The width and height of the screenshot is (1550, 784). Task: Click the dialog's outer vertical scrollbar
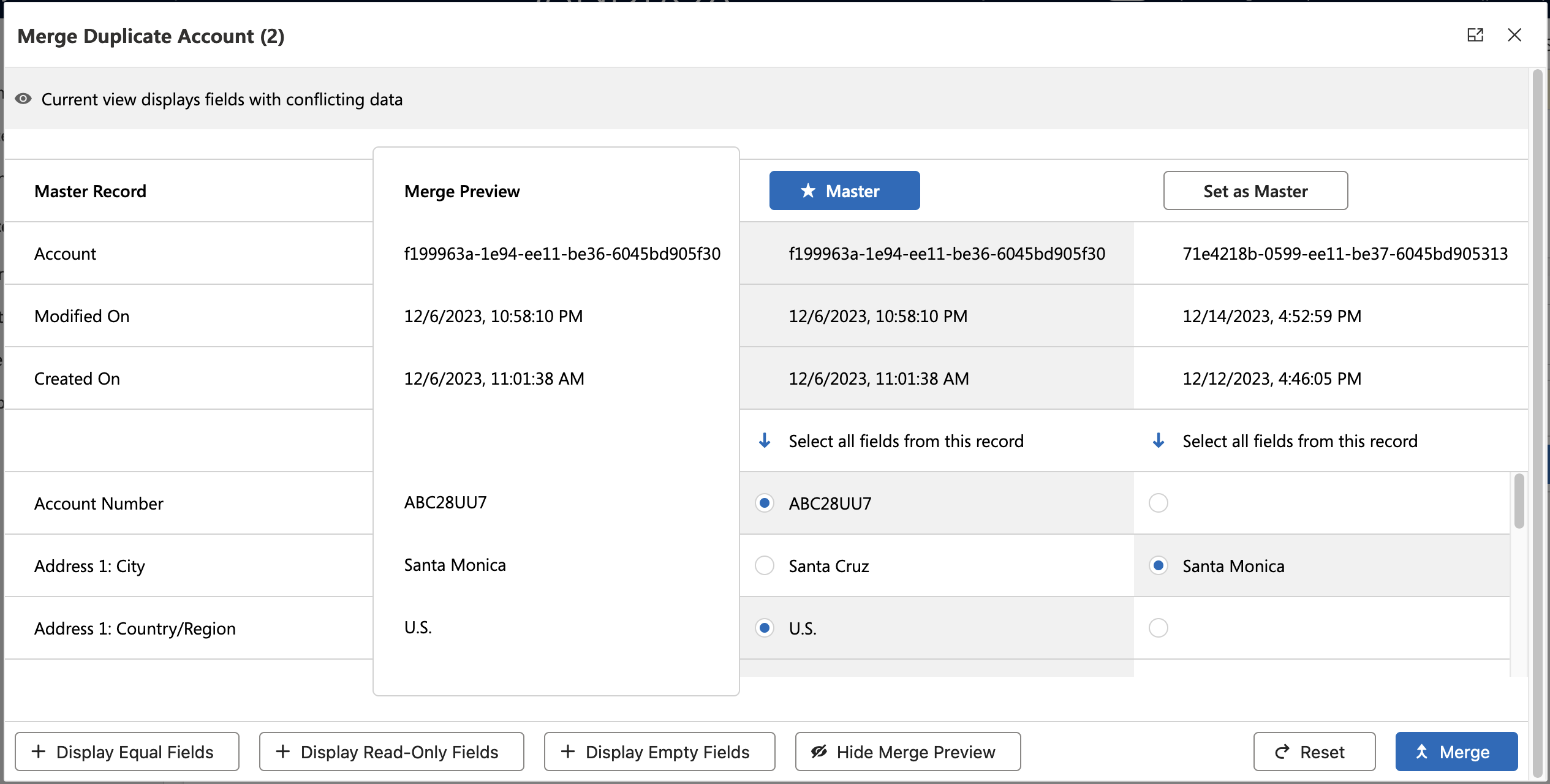click(1537, 423)
